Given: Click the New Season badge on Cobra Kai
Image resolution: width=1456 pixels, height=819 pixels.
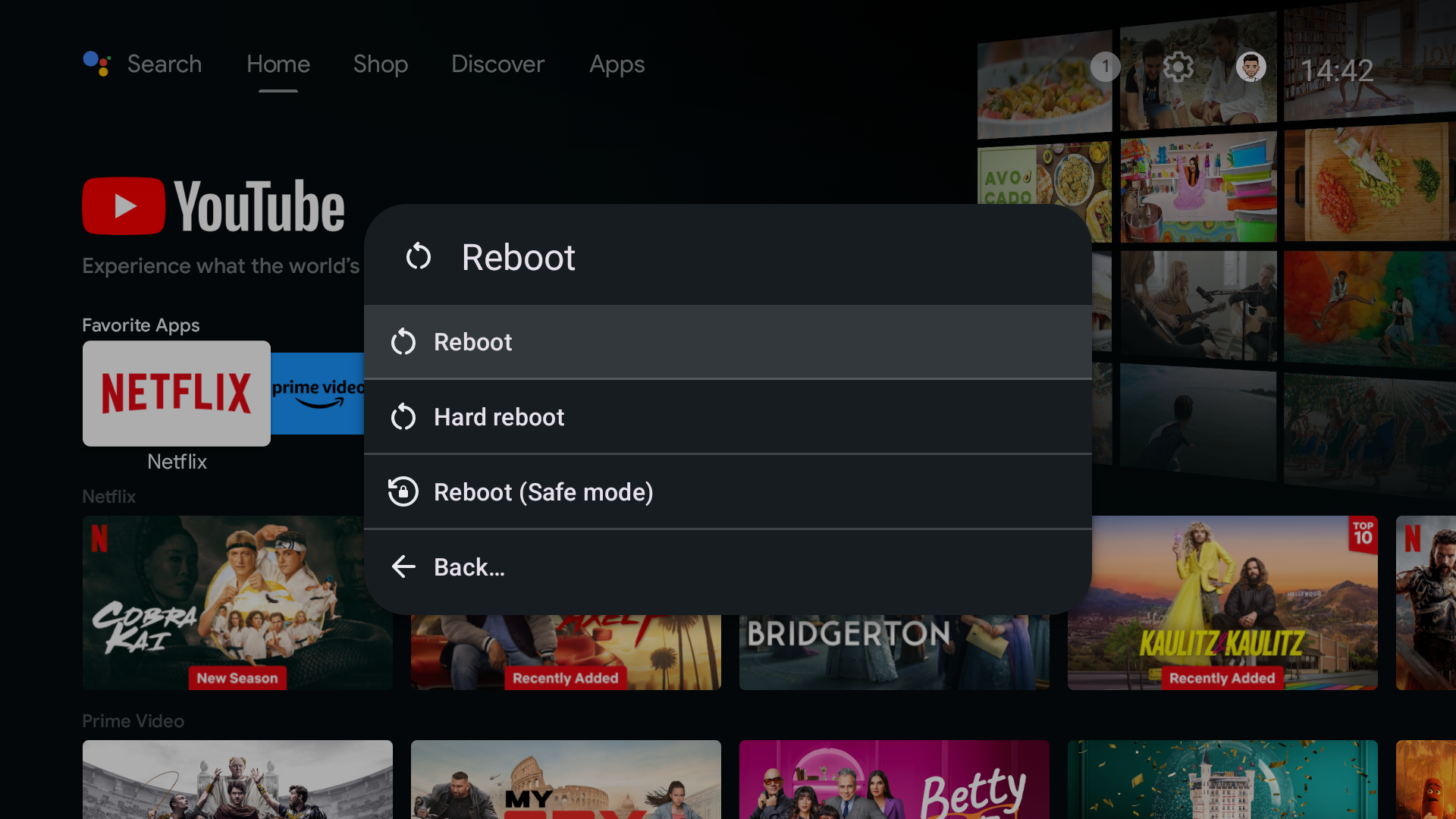Looking at the screenshot, I should (x=237, y=678).
